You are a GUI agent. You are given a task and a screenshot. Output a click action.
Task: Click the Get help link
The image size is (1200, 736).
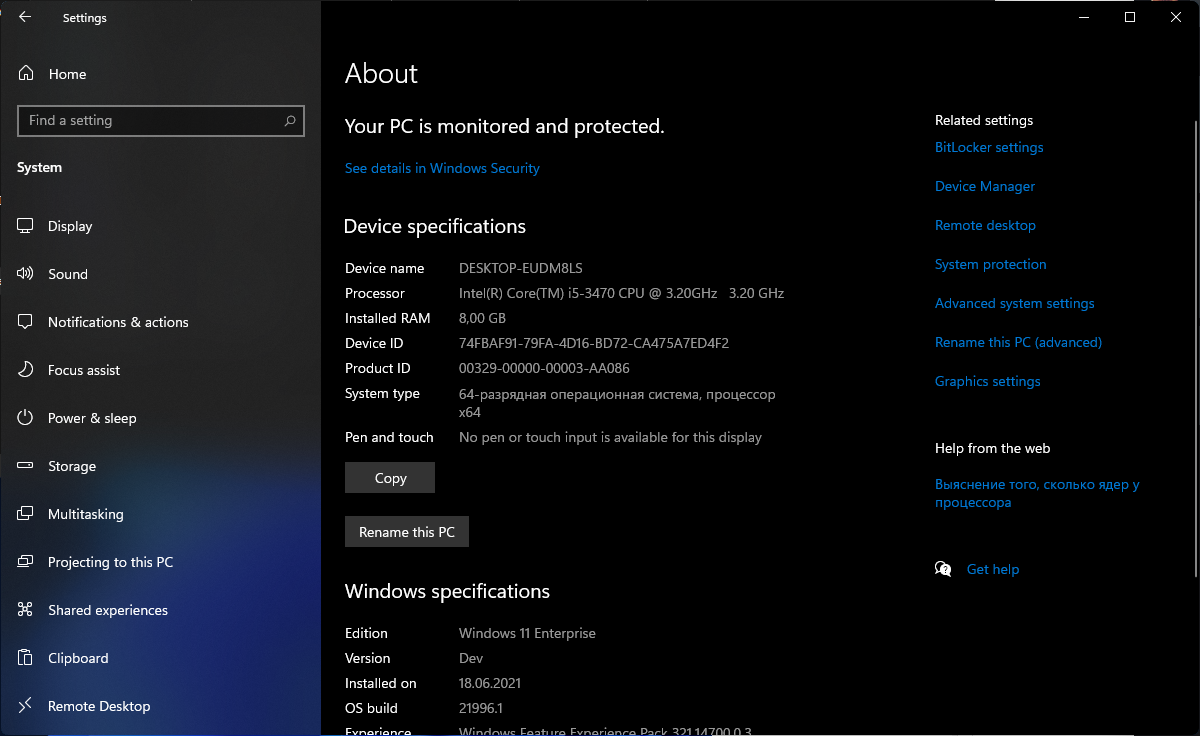tap(993, 569)
